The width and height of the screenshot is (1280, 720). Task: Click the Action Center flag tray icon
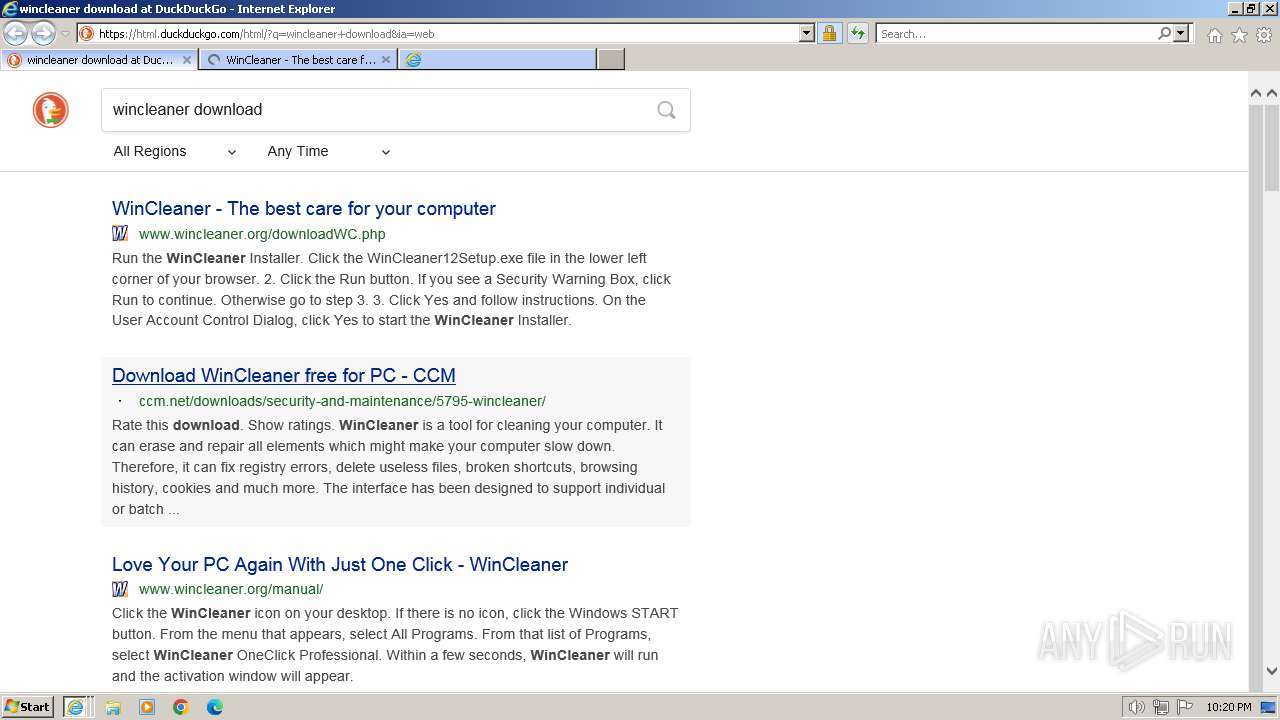tap(1185, 707)
